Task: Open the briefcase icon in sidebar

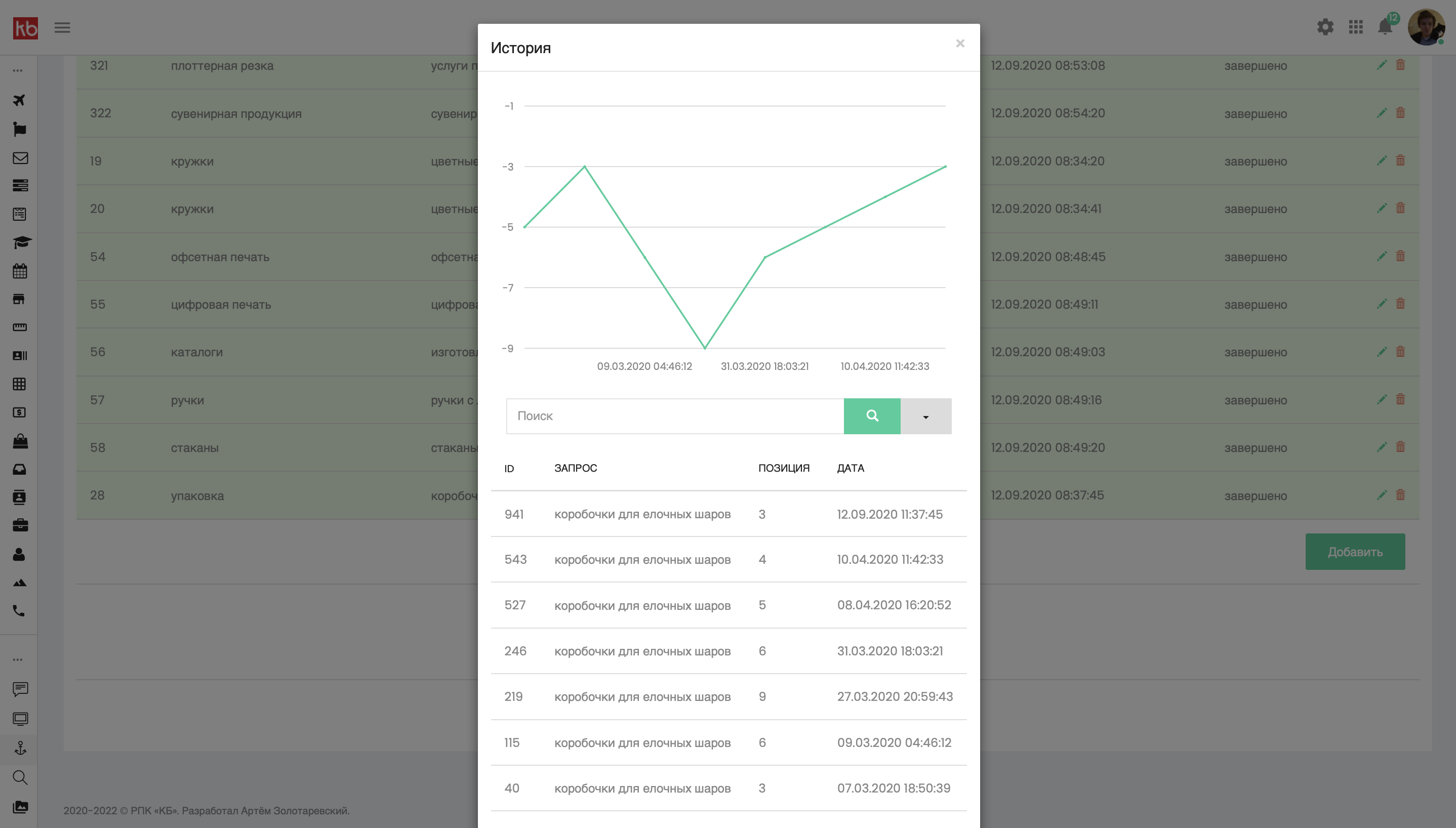Action: pyautogui.click(x=20, y=525)
